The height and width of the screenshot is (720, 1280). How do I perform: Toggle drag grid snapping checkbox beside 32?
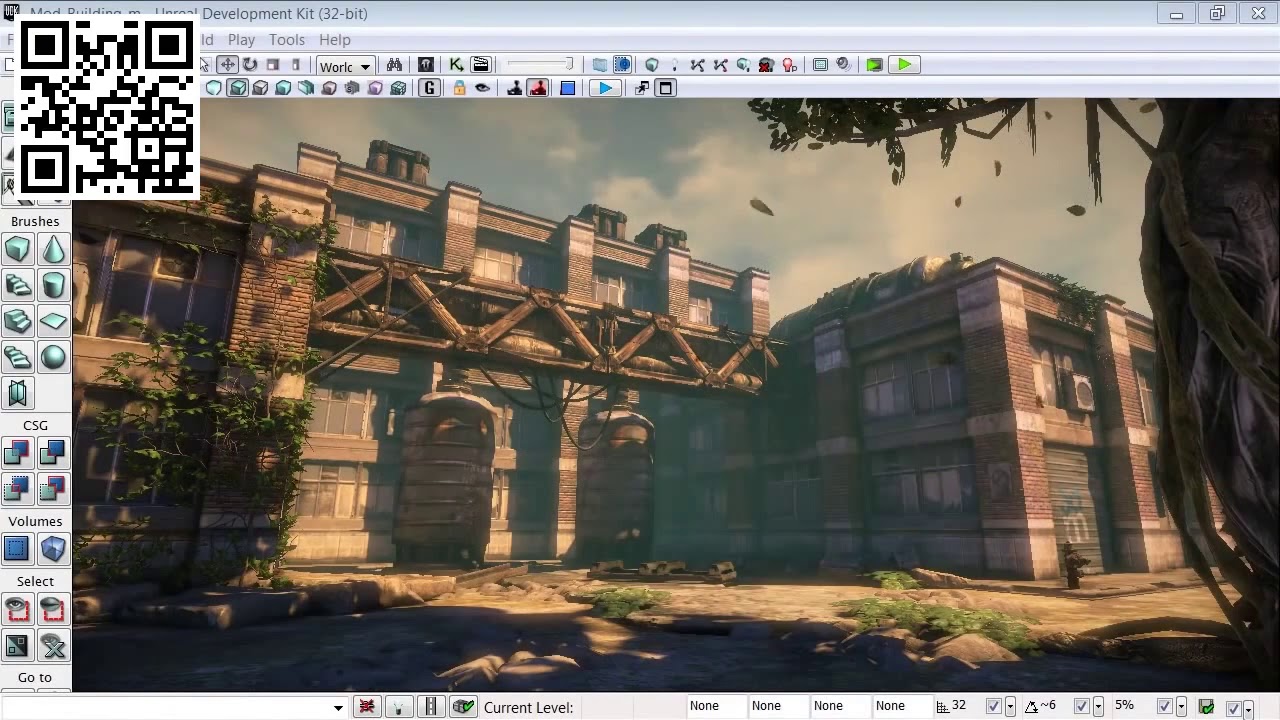tap(993, 707)
